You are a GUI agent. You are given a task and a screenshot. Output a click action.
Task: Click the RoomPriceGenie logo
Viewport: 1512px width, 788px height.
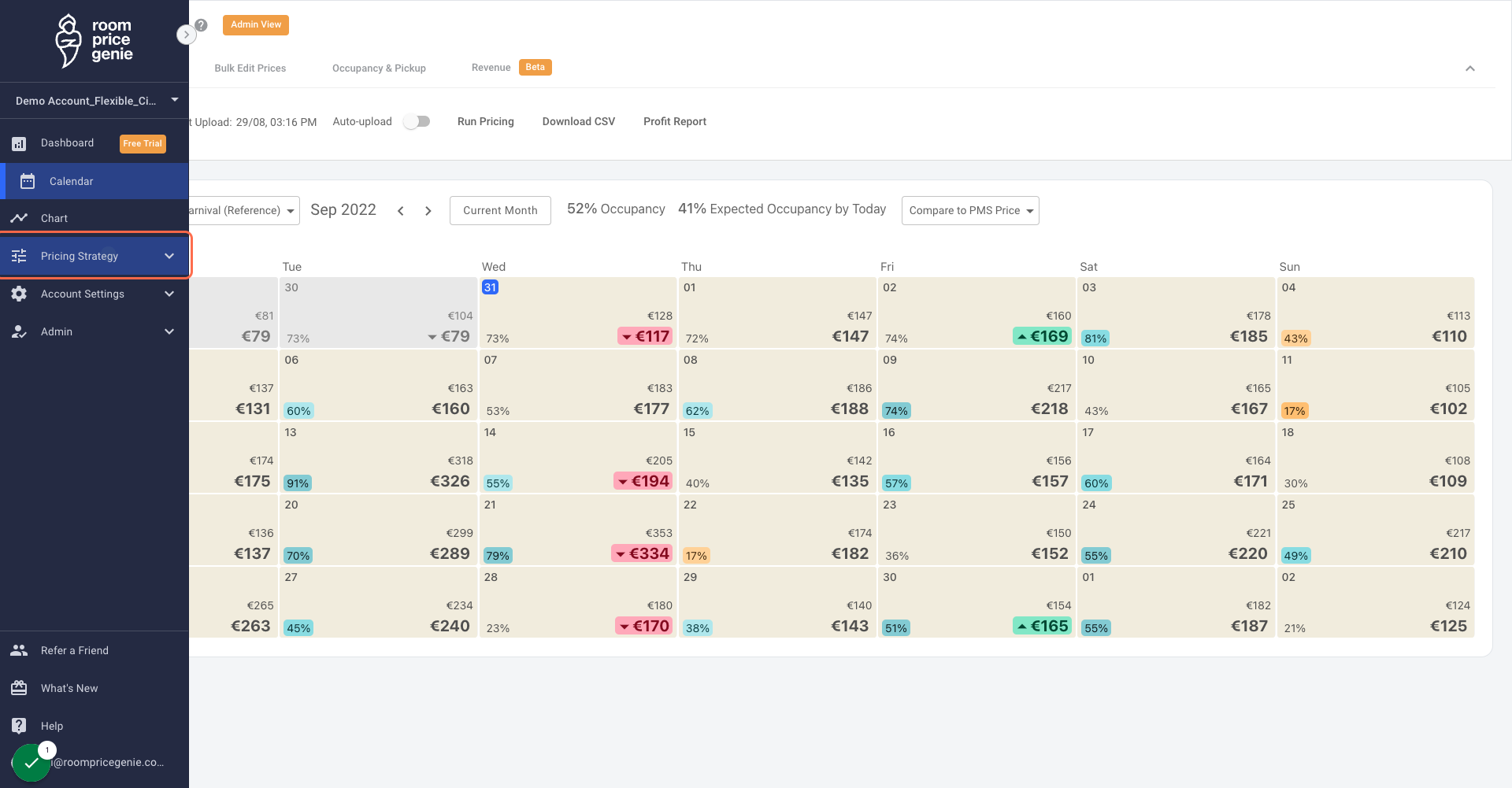click(94, 41)
